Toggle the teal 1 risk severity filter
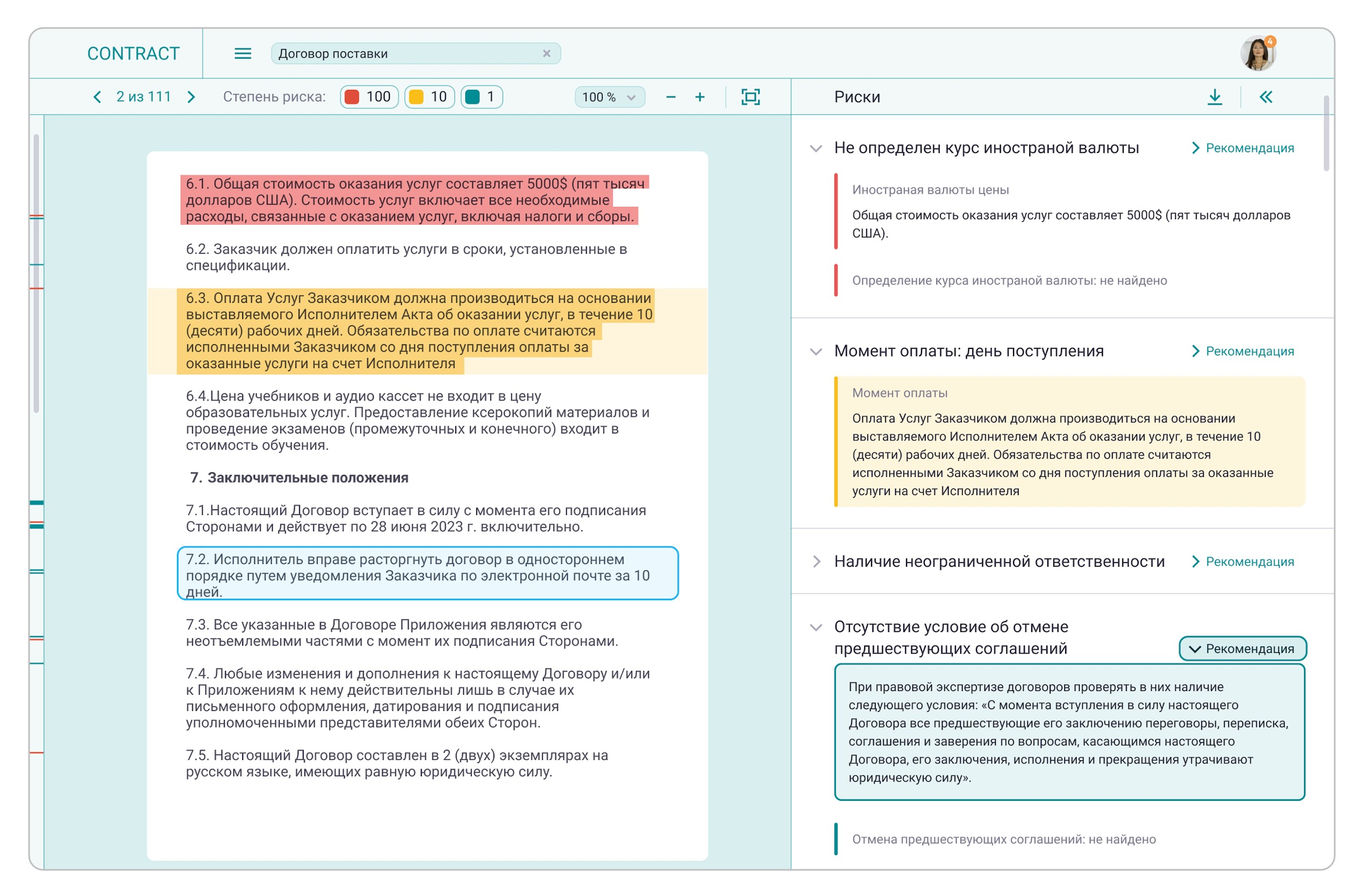The height and width of the screenshot is (893, 1360). (481, 97)
